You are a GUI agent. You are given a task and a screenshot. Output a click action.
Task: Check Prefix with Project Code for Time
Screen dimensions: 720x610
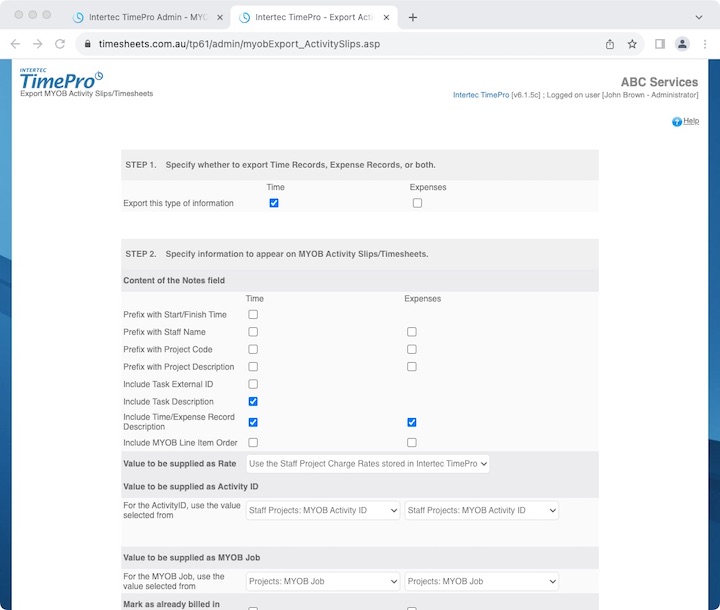[x=253, y=350]
